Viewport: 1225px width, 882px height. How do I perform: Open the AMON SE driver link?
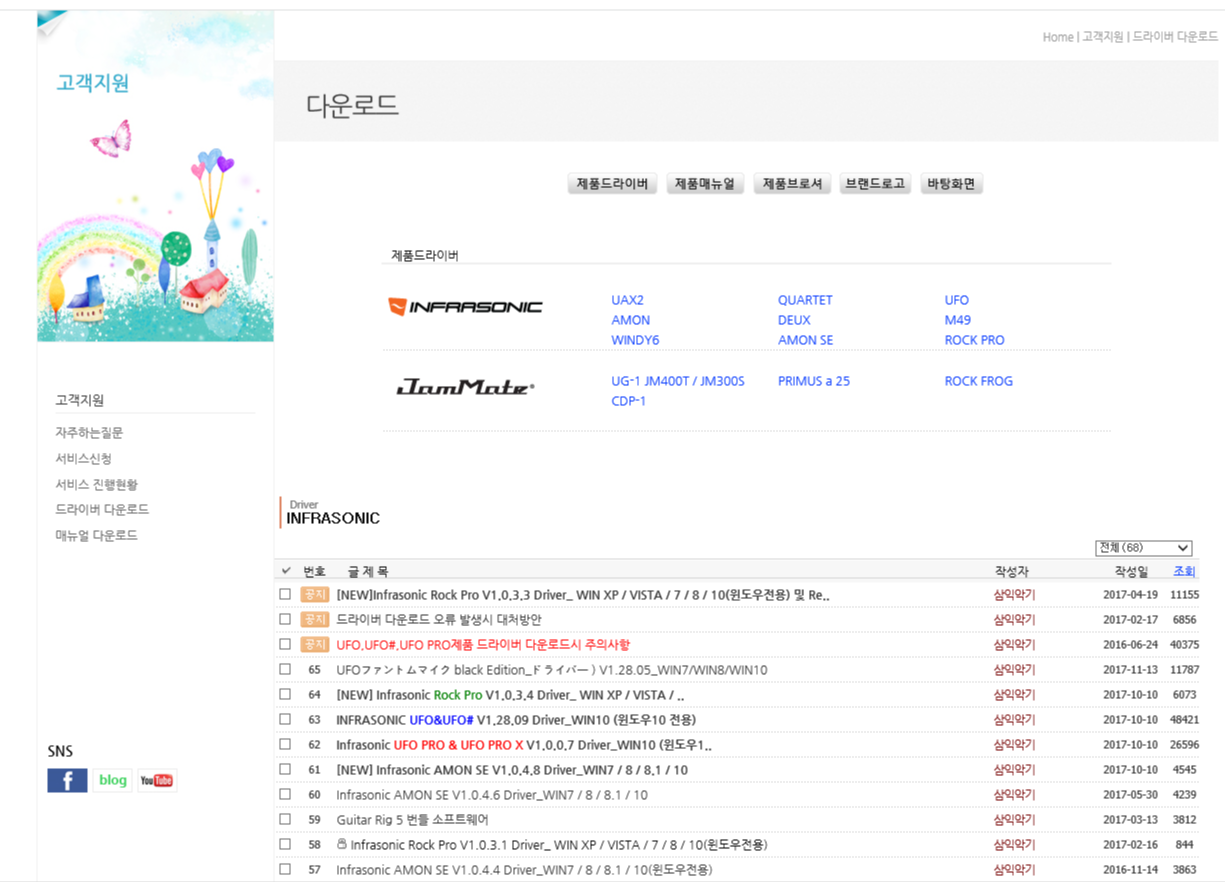(x=805, y=340)
